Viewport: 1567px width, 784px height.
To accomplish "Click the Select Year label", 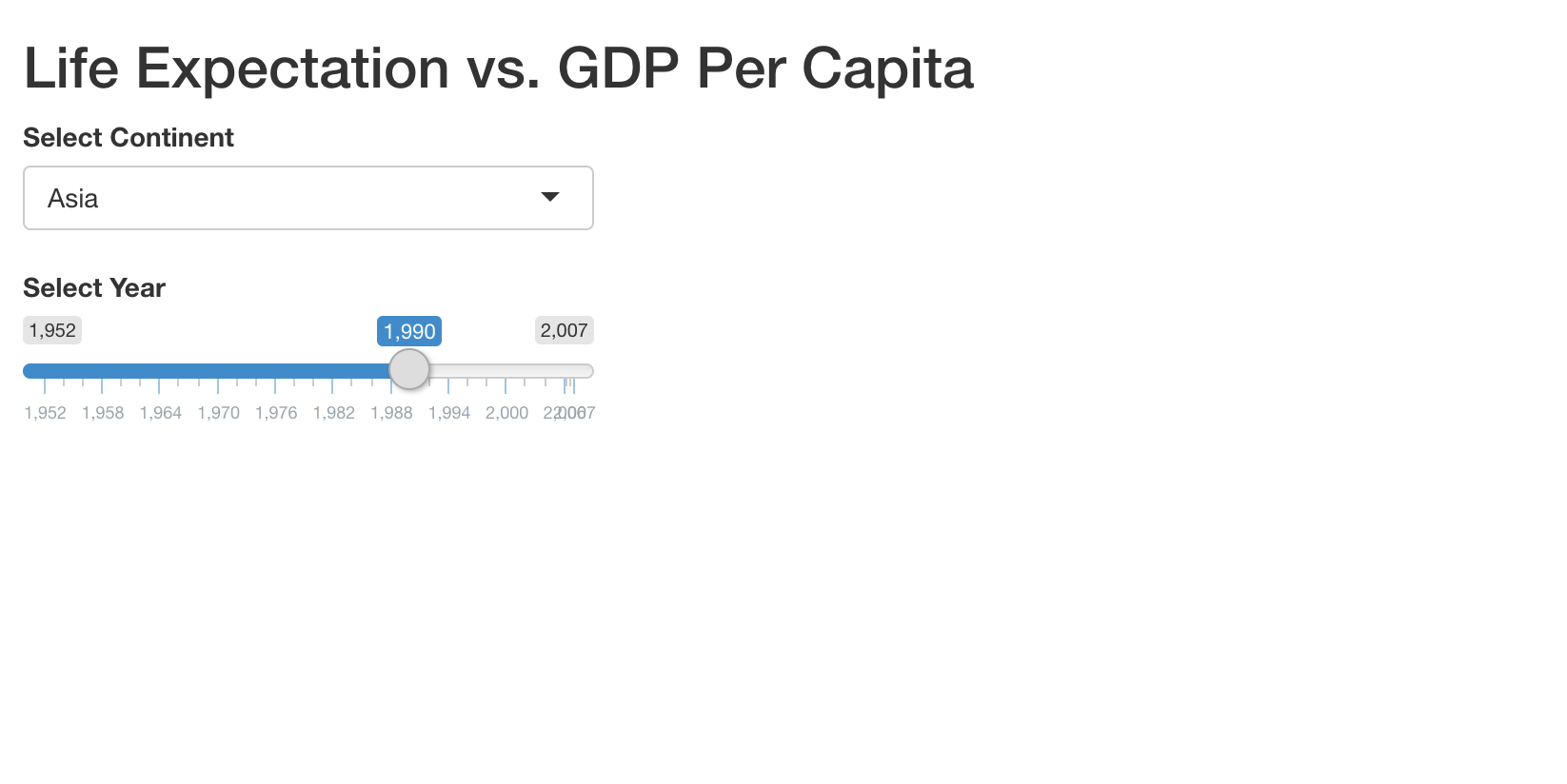I will [94, 288].
